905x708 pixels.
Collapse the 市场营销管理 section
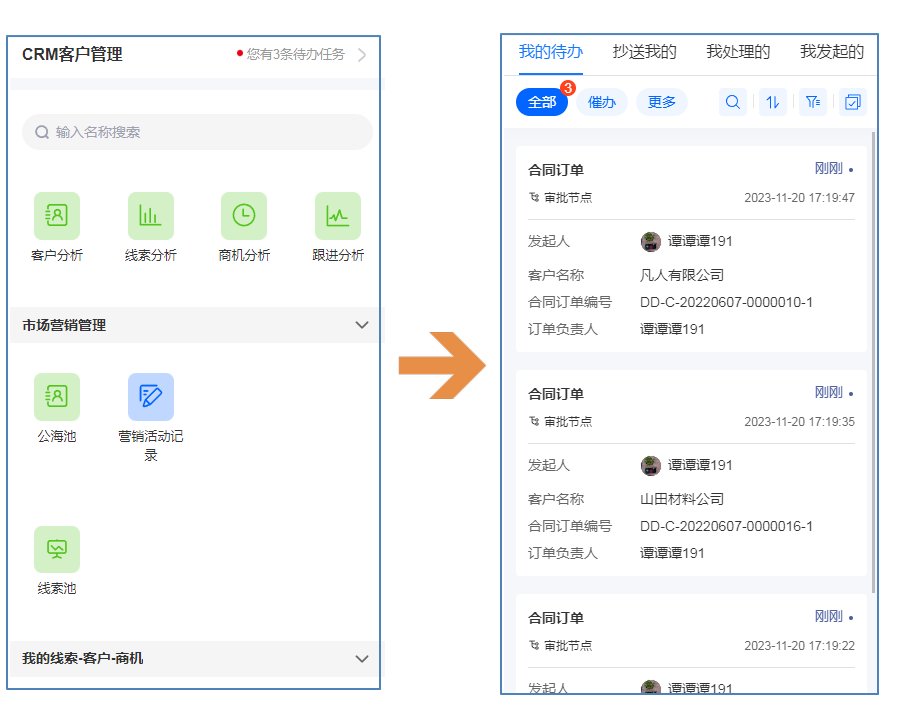pos(362,325)
